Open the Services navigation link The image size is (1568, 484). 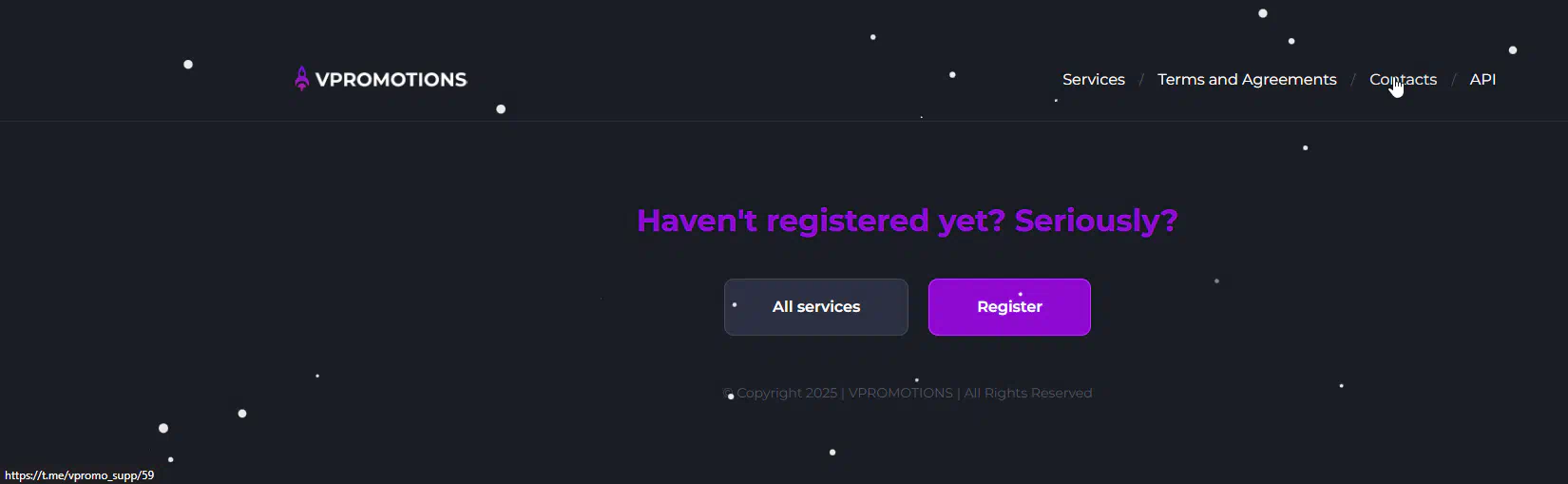(x=1093, y=80)
